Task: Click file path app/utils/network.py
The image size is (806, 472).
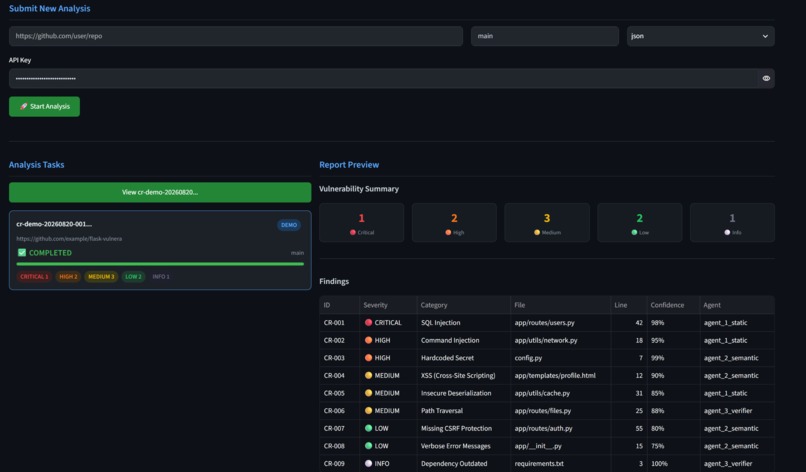Action: [546, 340]
